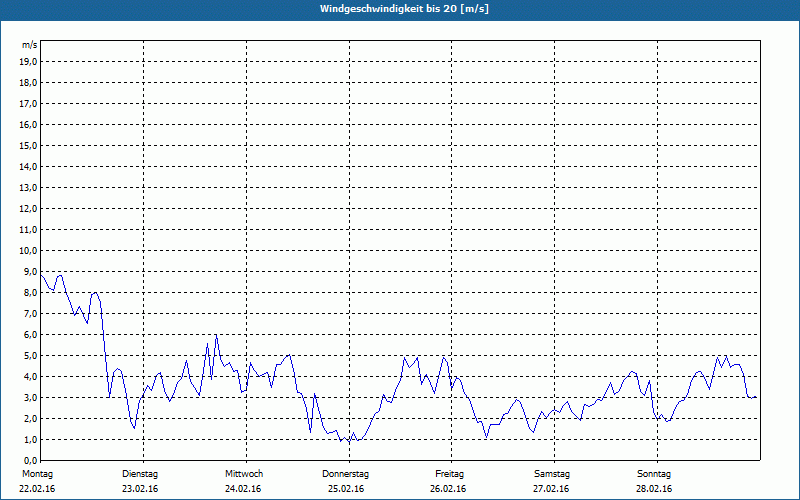Select the 'Freitag' day label
This screenshot has height=500, width=800.
point(449,474)
